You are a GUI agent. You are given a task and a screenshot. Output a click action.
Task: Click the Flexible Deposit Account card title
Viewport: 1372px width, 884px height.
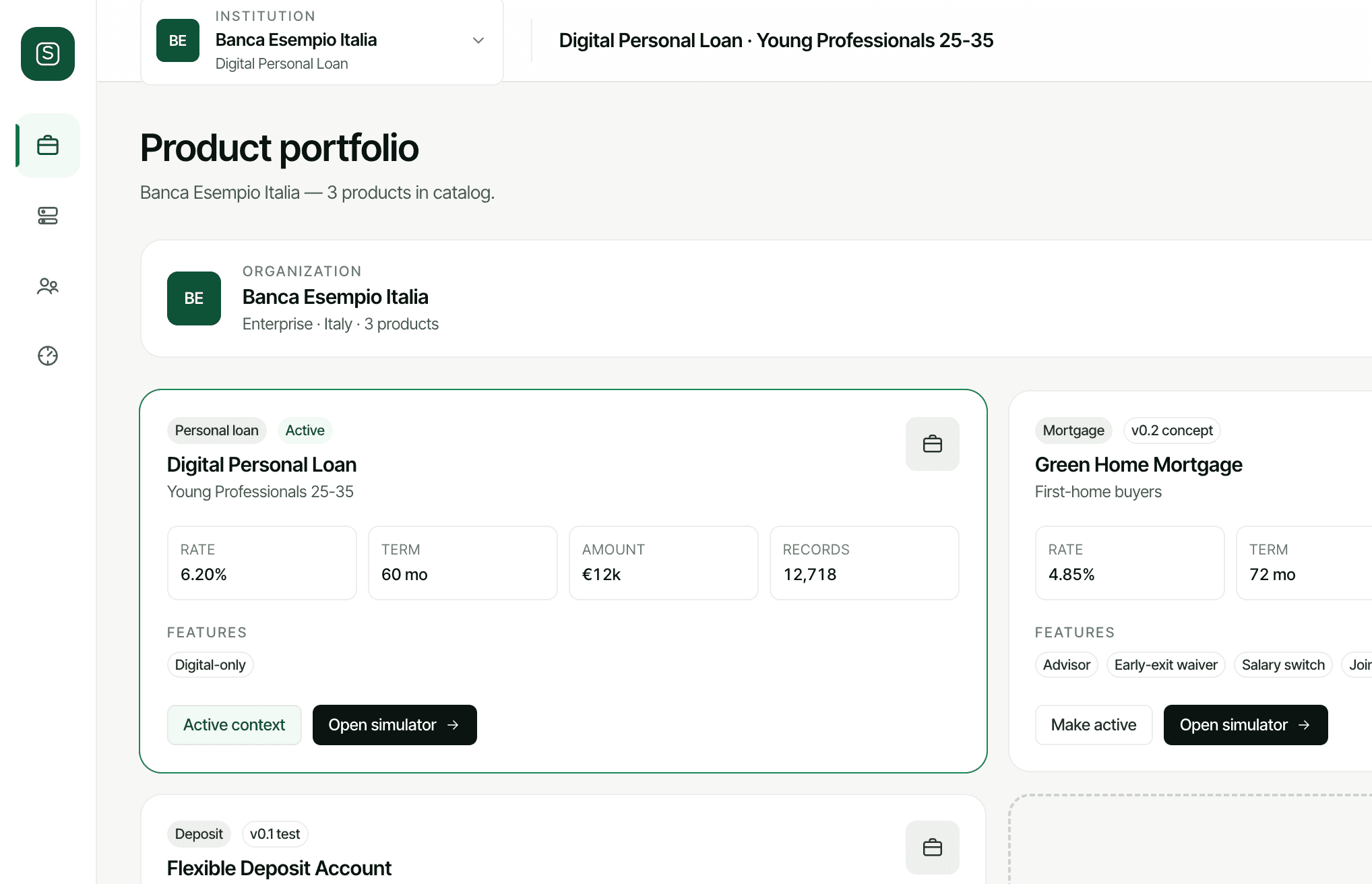coord(279,869)
